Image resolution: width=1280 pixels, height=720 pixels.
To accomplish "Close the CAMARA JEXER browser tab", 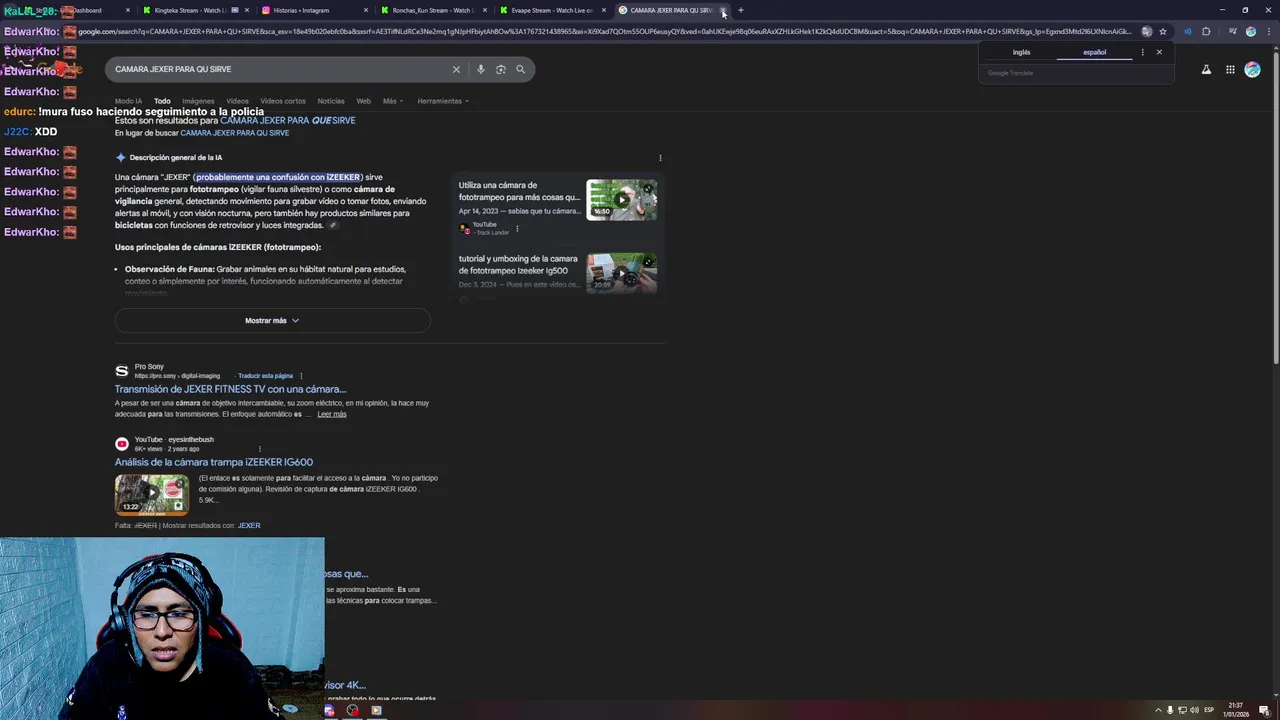I will [x=723, y=10].
